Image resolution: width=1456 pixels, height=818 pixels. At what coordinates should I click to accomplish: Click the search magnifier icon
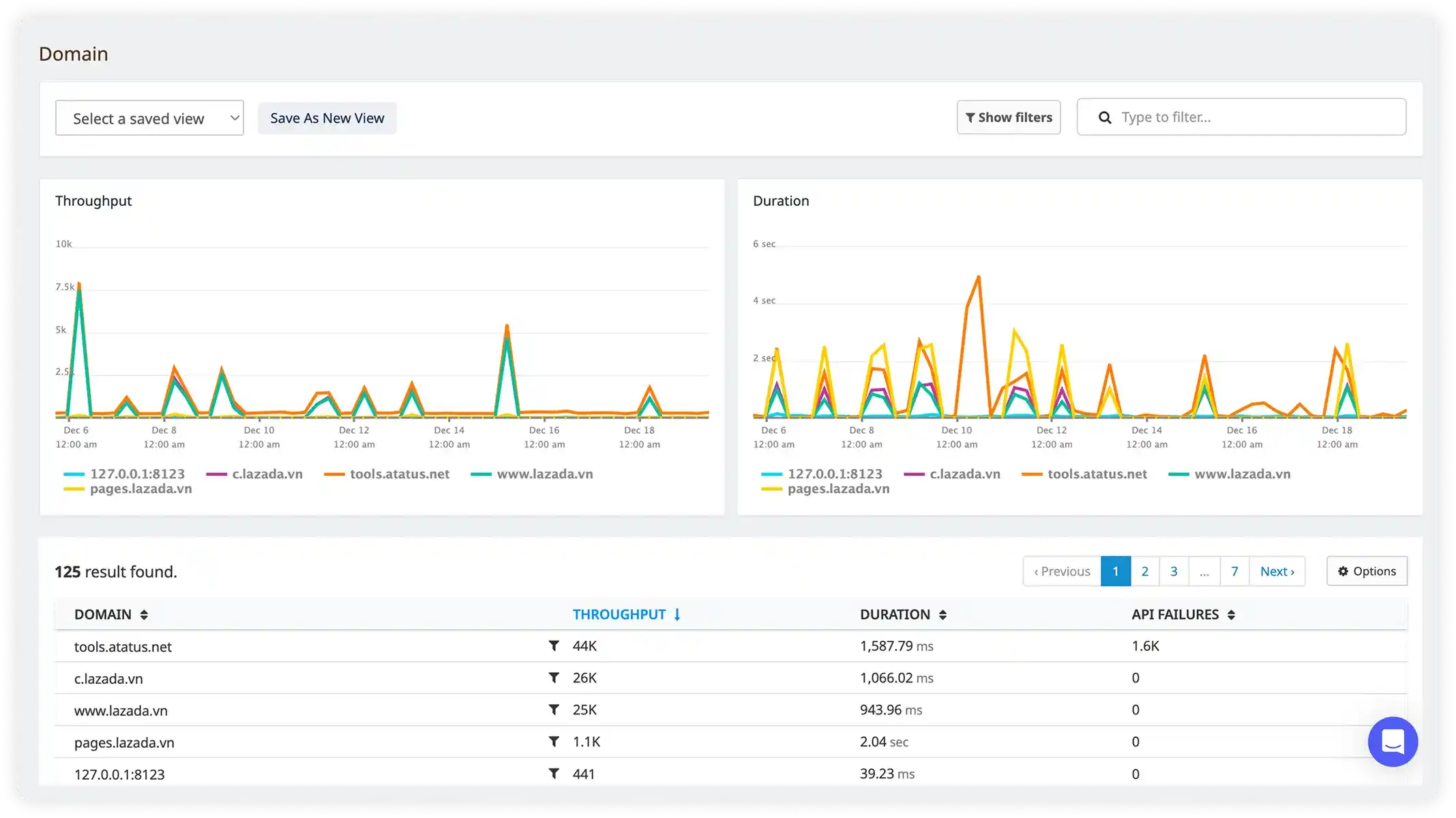[x=1105, y=117]
